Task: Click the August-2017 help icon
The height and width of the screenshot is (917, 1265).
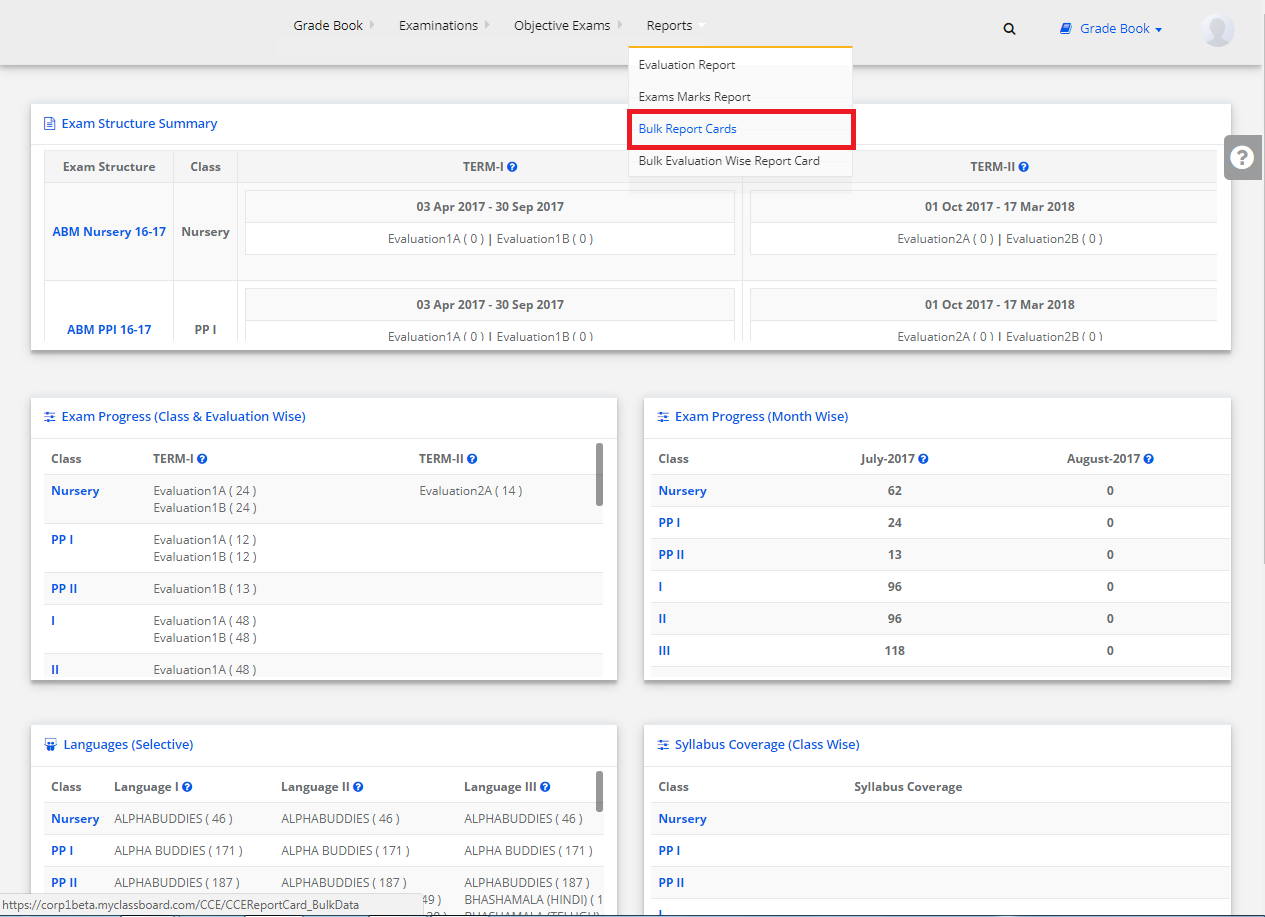Action: pyautogui.click(x=1148, y=459)
